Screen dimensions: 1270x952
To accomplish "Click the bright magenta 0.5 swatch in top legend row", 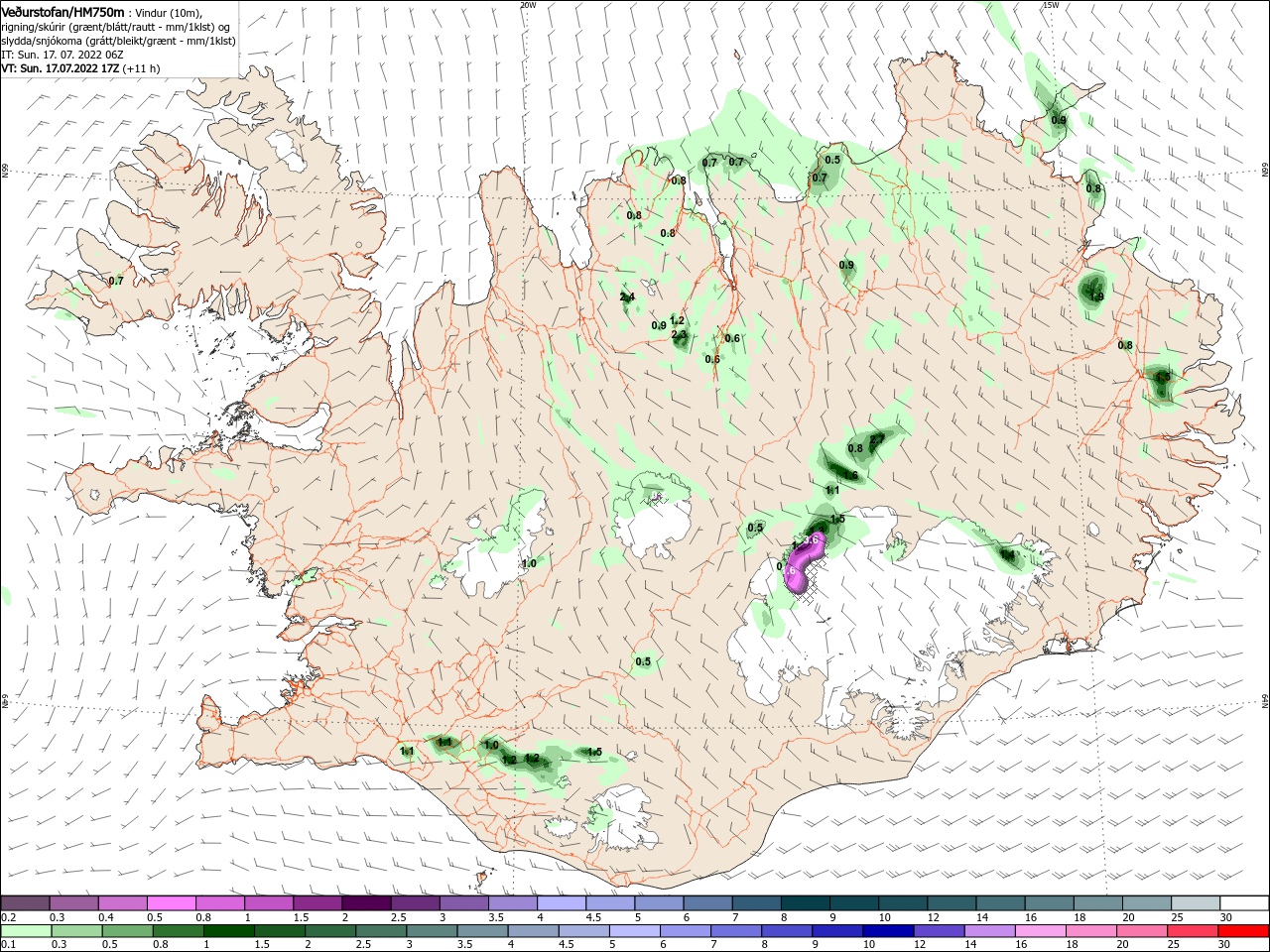I will coord(172,903).
